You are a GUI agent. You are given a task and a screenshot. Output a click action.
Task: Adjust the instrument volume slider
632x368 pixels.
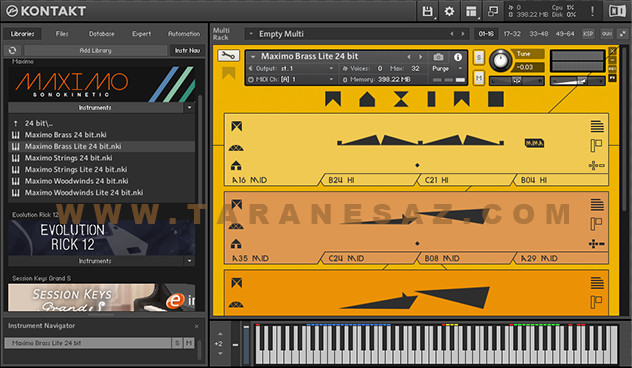(577, 81)
